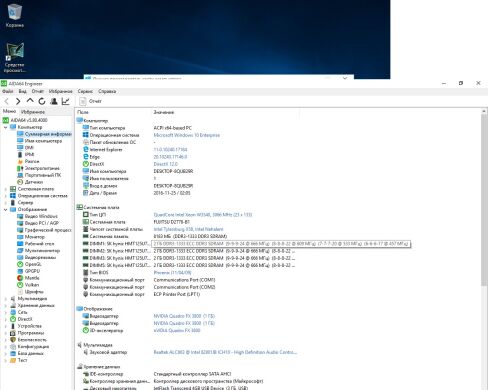Open the Справка menu
This screenshot has height=390, width=488.
pyautogui.click(x=107, y=91)
